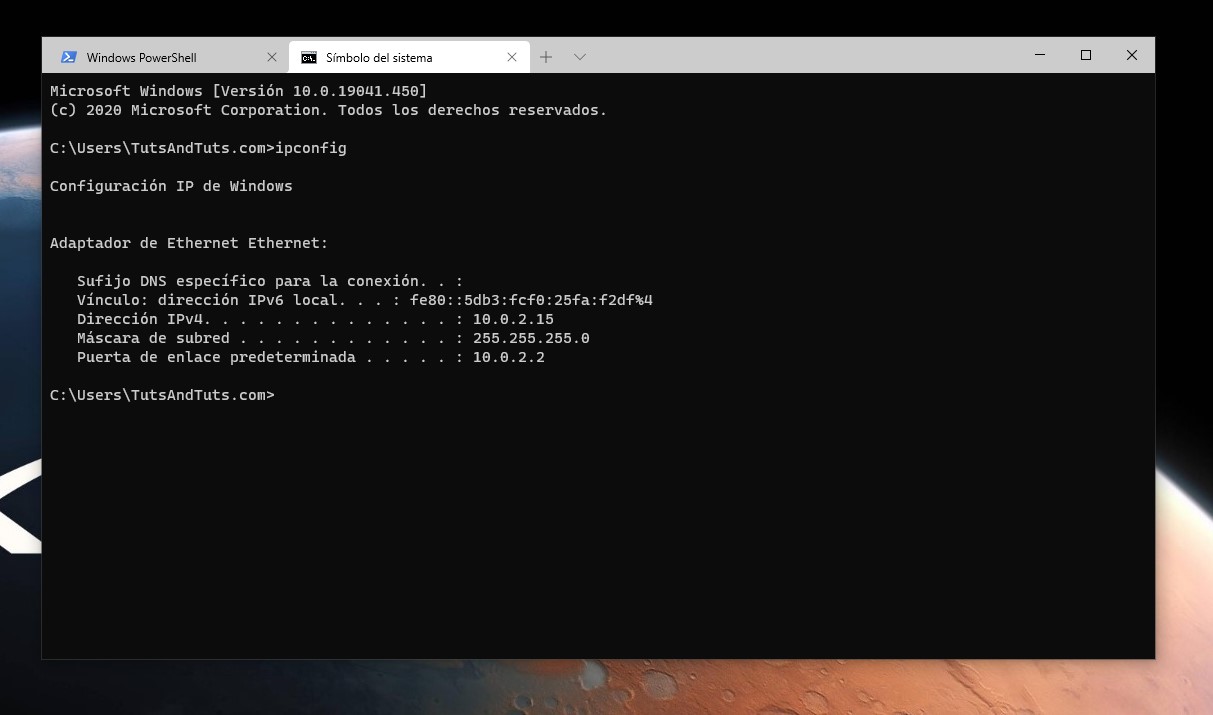Open a new tab with the plus icon
This screenshot has height=715, width=1213.
click(x=546, y=57)
